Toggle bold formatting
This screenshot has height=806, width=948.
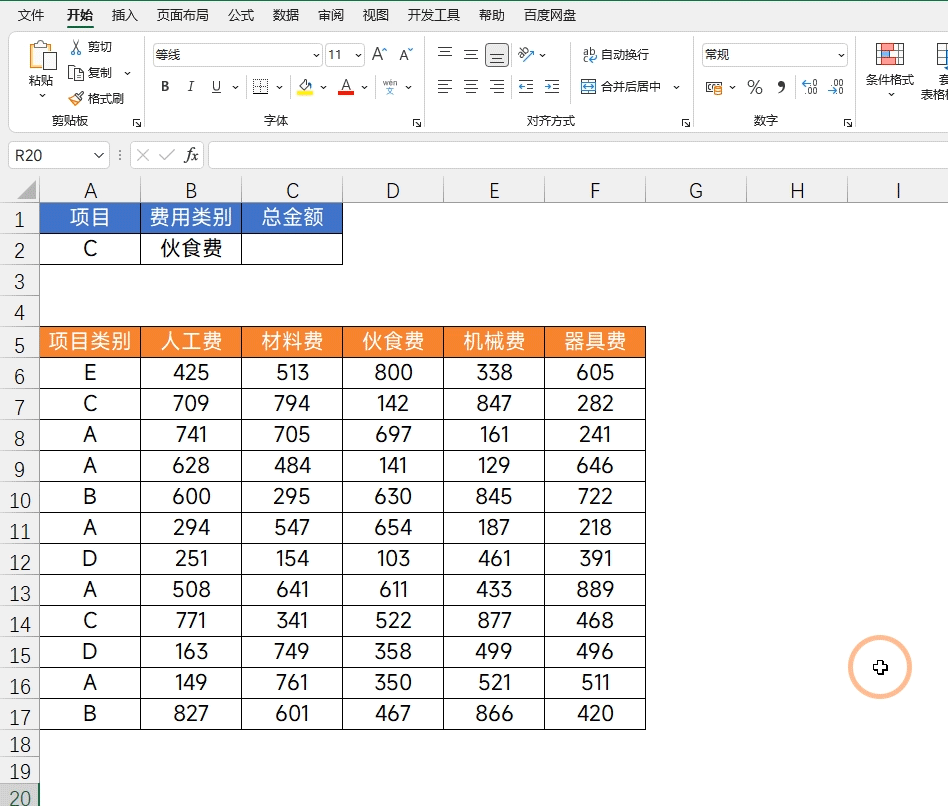(x=165, y=86)
